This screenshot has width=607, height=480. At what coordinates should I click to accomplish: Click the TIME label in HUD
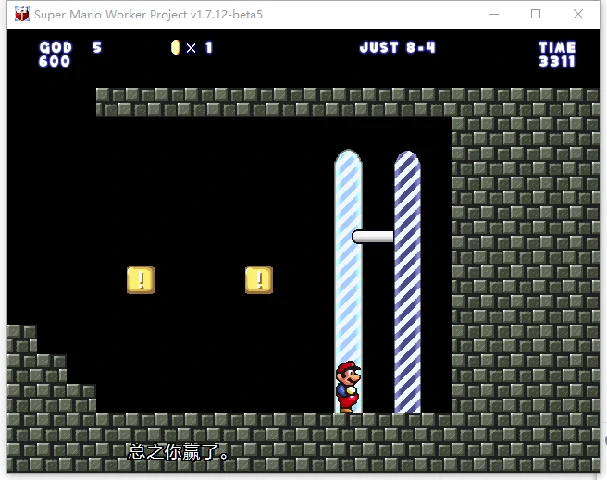tap(557, 48)
